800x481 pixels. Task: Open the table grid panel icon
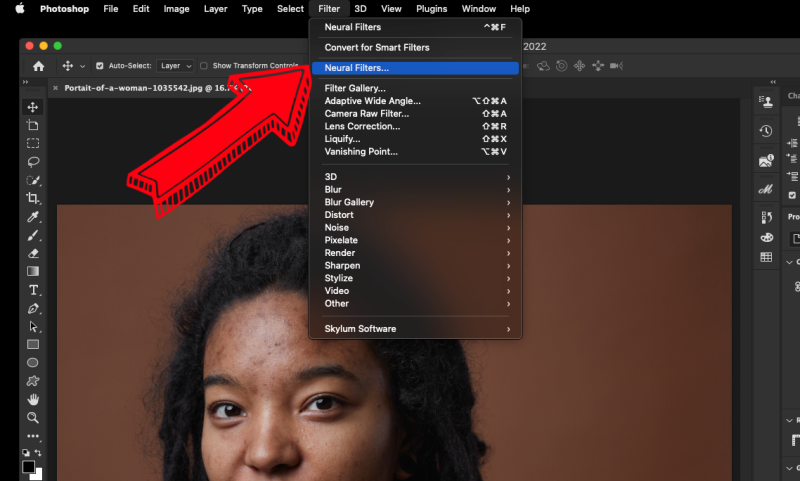(x=766, y=257)
